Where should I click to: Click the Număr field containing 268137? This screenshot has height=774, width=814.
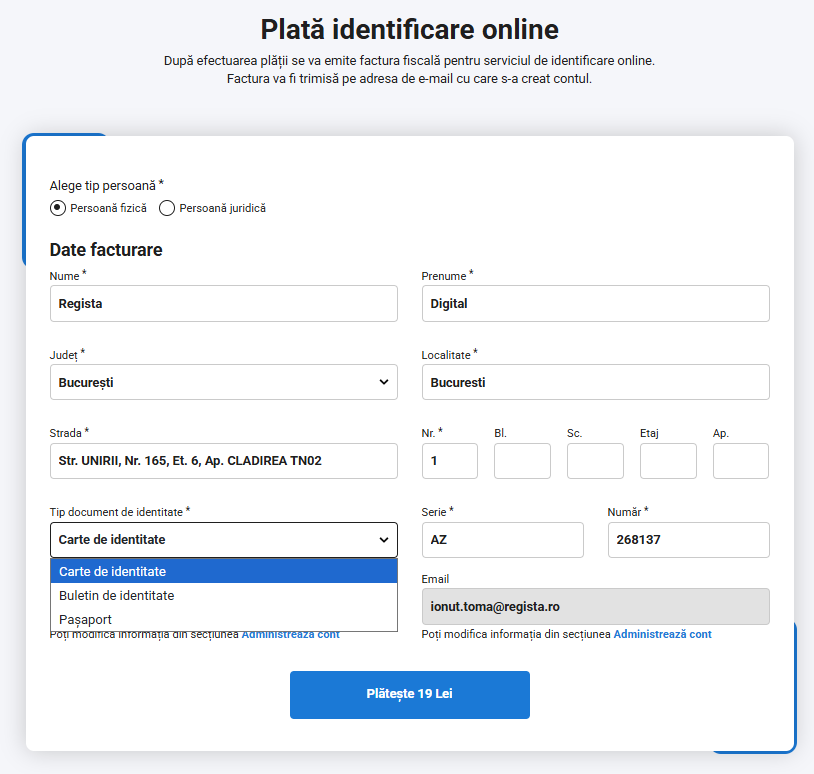[688, 540]
